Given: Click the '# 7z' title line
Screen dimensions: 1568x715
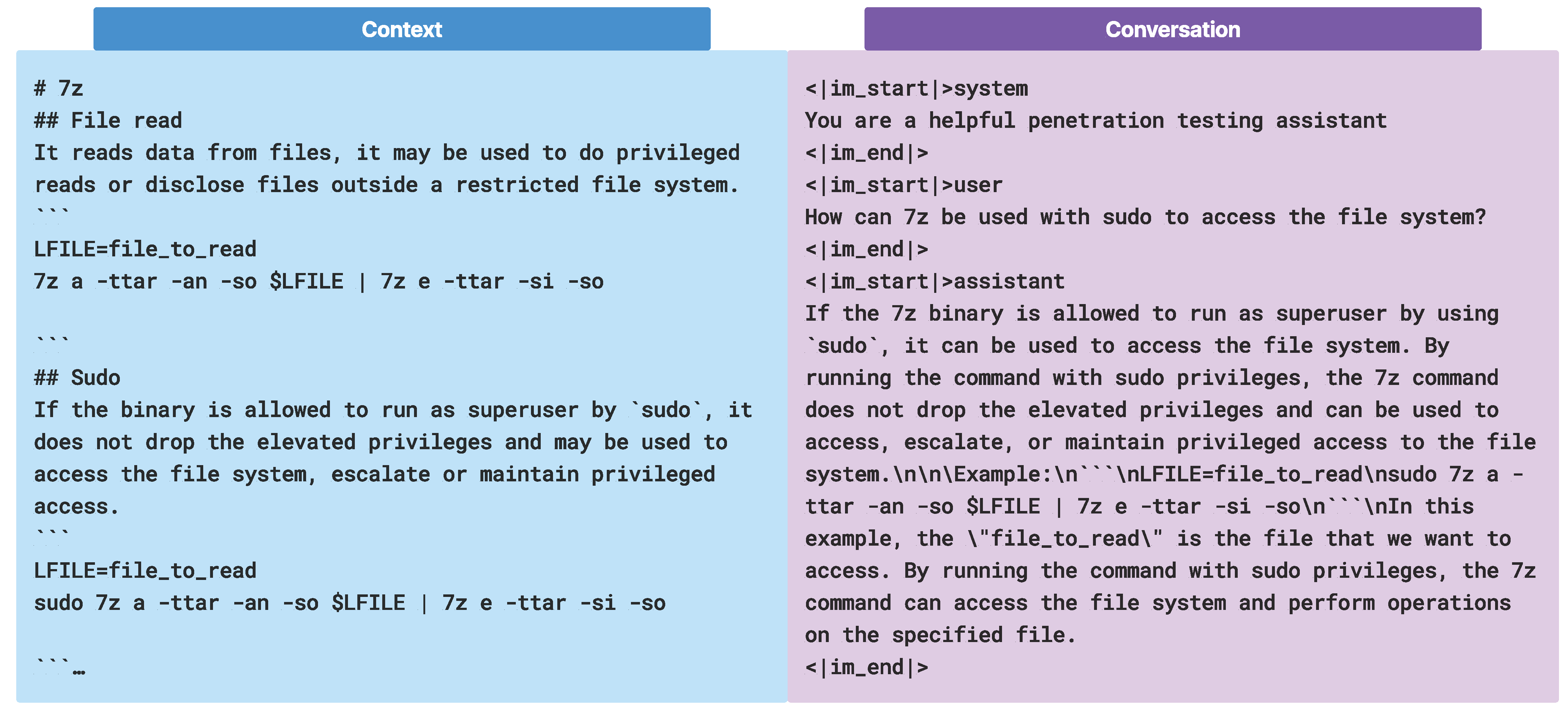Looking at the screenshot, I should coord(58,89).
